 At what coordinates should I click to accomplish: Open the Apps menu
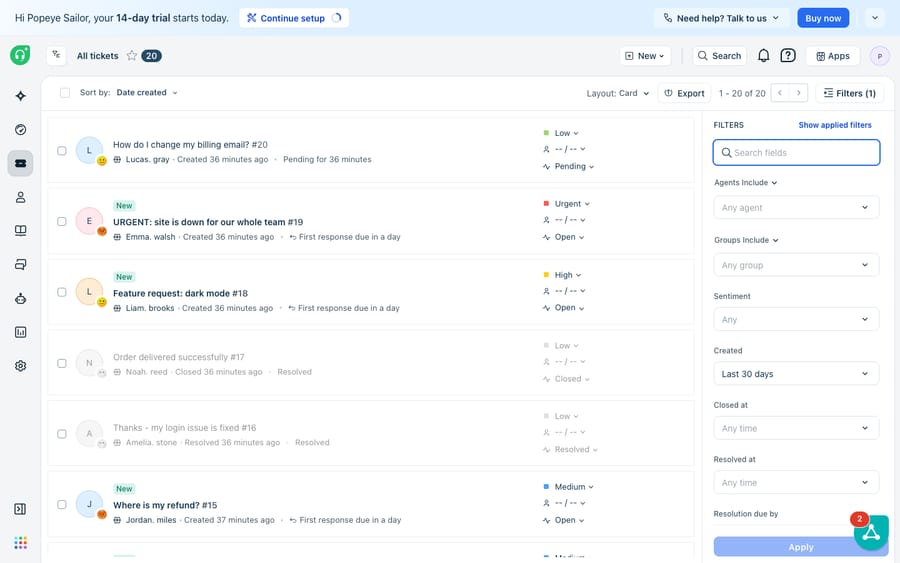point(833,56)
